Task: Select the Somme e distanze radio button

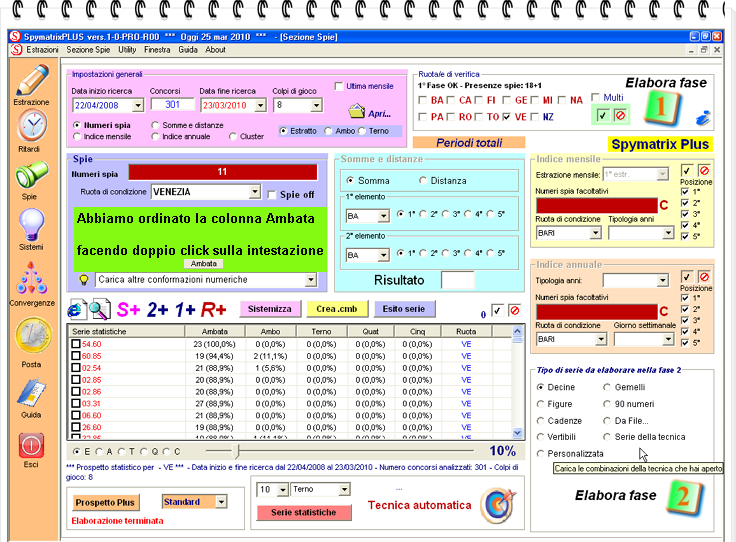Action: pos(155,125)
